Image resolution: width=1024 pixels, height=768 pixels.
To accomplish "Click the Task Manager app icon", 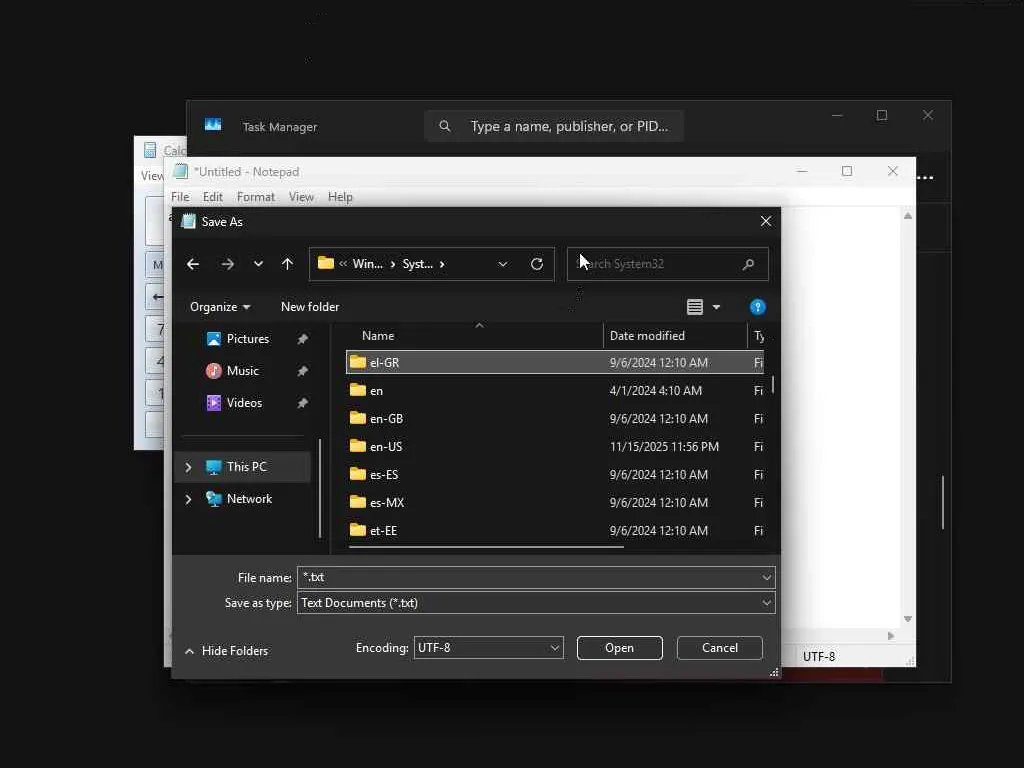I will (x=213, y=125).
